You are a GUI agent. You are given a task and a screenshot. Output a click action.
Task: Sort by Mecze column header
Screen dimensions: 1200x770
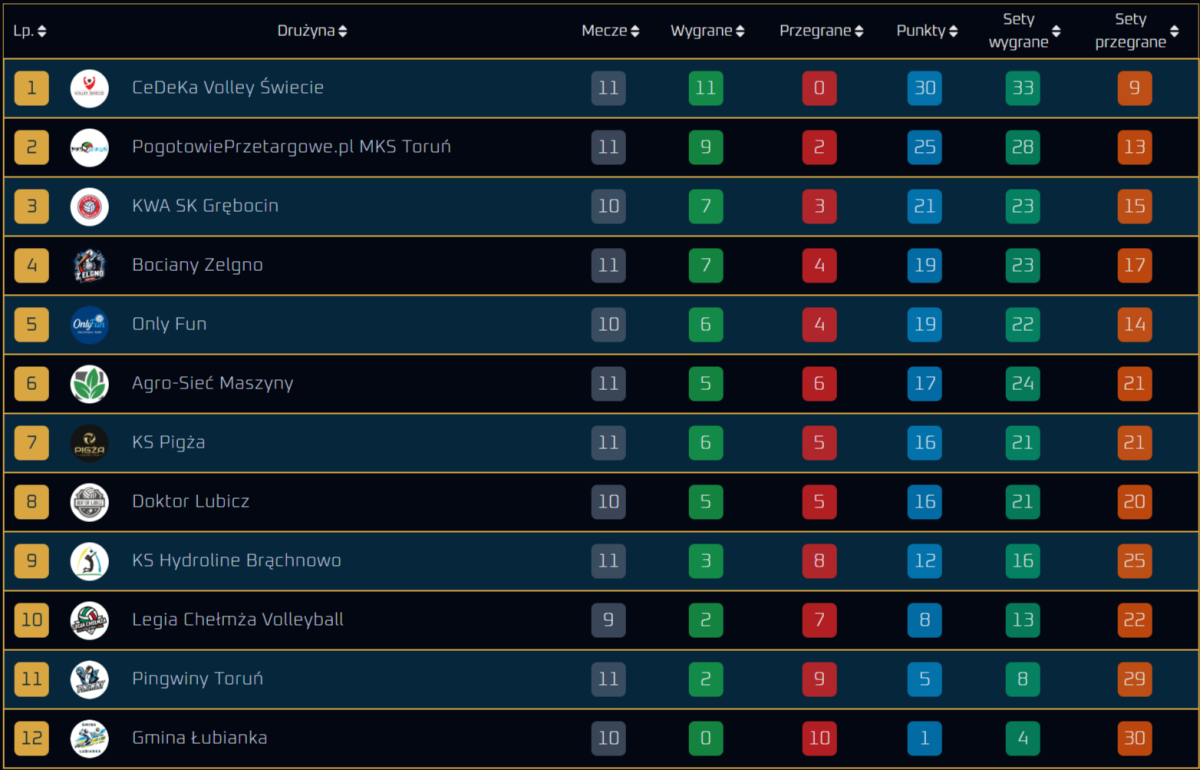610,31
